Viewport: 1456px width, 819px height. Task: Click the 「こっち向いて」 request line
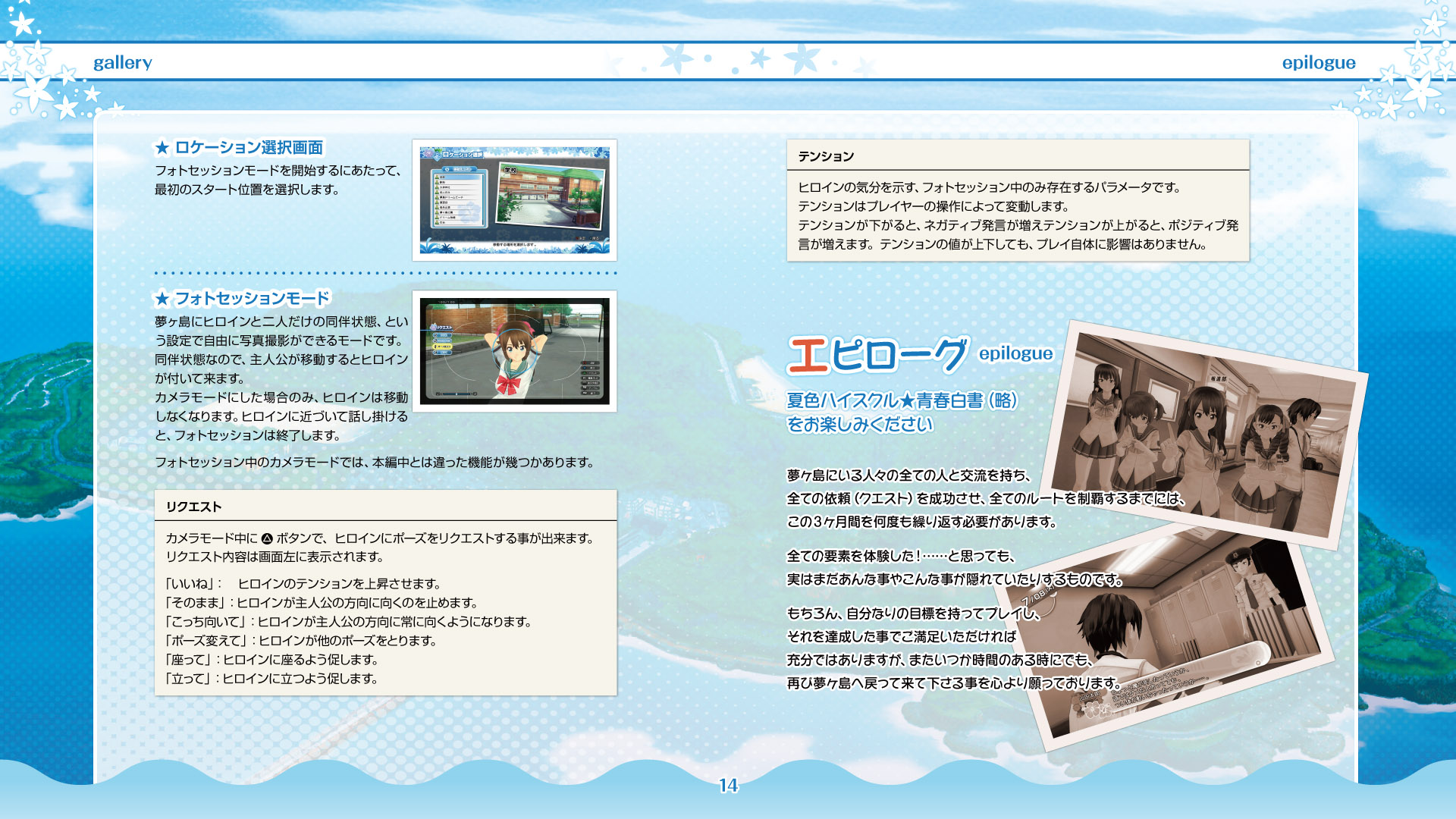tap(349, 622)
